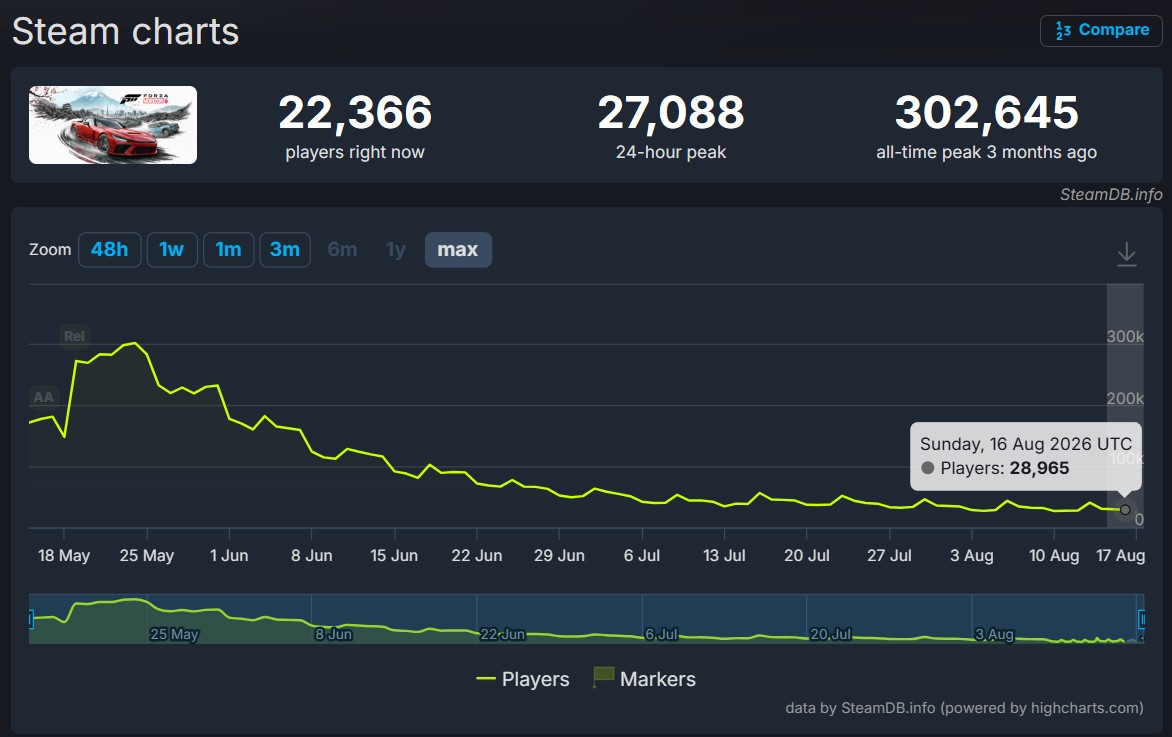Open the data by SteamDB.info highcharts credit
The image size is (1172, 737).
click(x=964, y=708)
